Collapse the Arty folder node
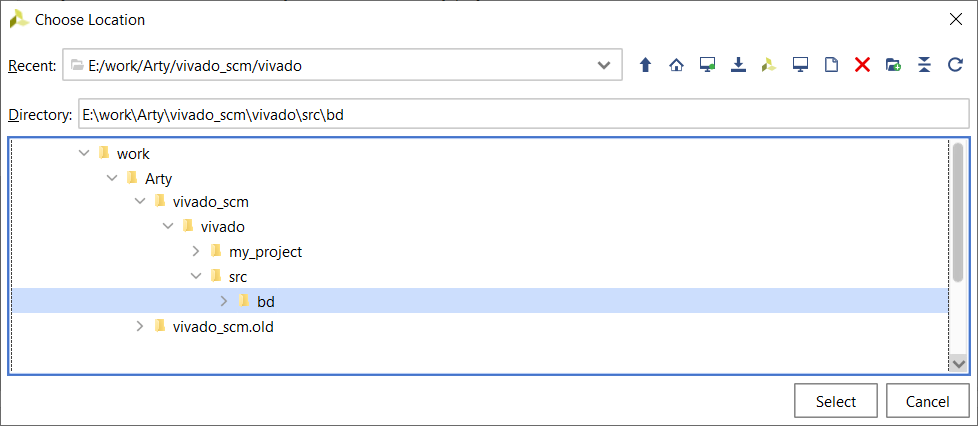The image size is (978, 426). point(112,178)
